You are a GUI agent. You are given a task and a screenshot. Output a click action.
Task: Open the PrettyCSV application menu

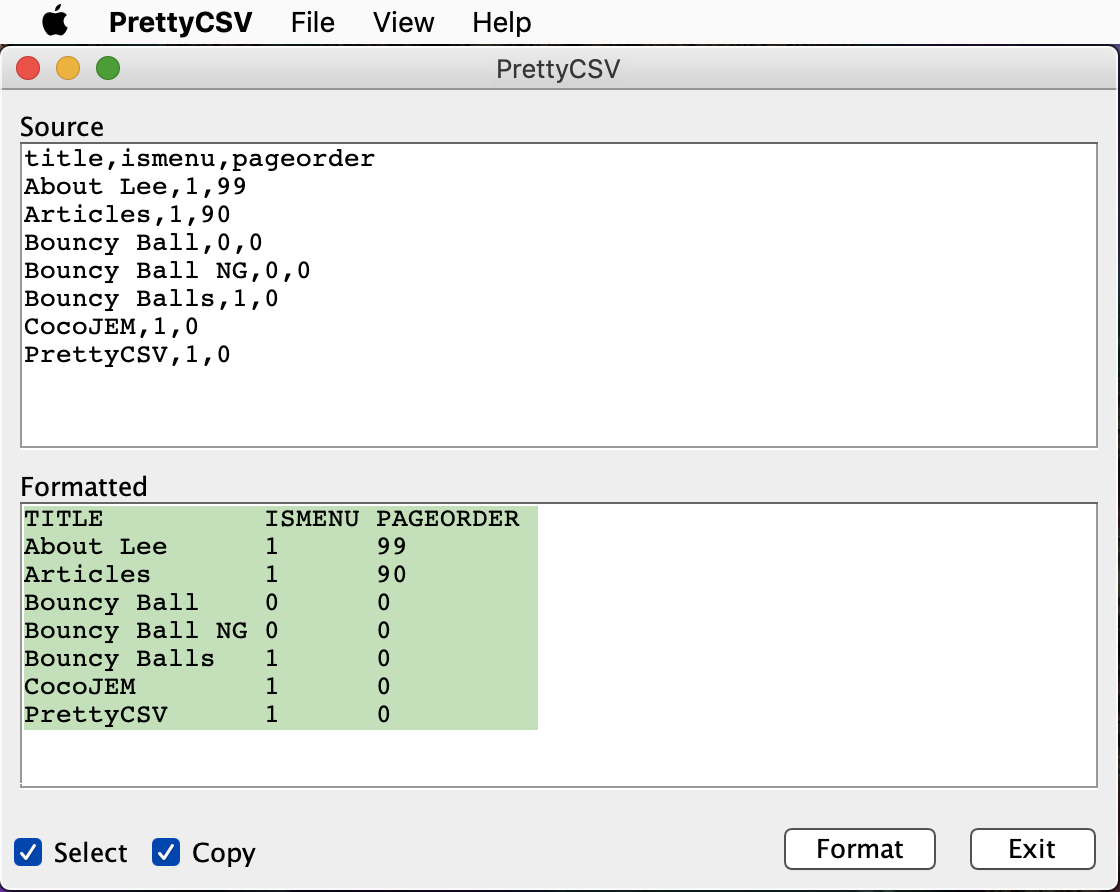point(180,22)
